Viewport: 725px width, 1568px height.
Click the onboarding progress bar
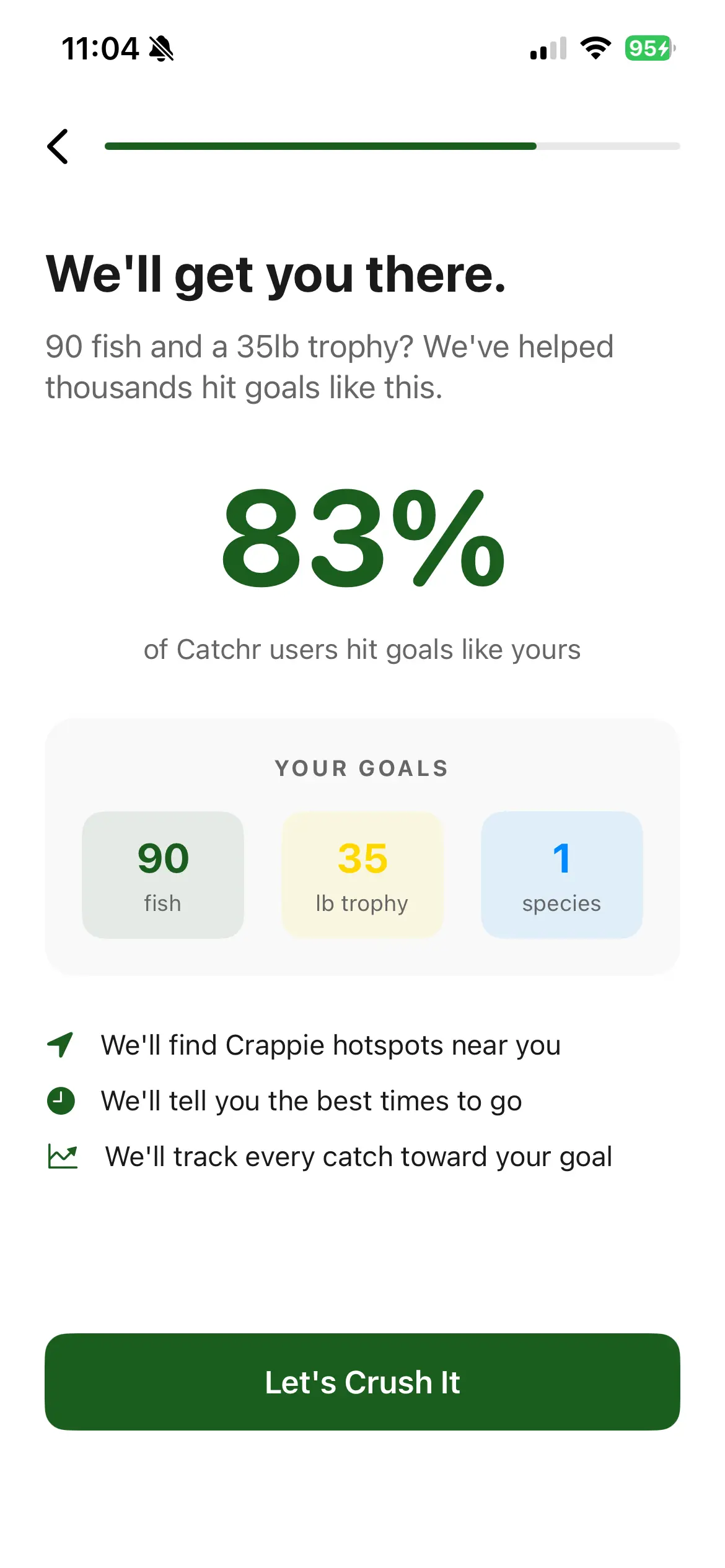click(x=392, y=146)
